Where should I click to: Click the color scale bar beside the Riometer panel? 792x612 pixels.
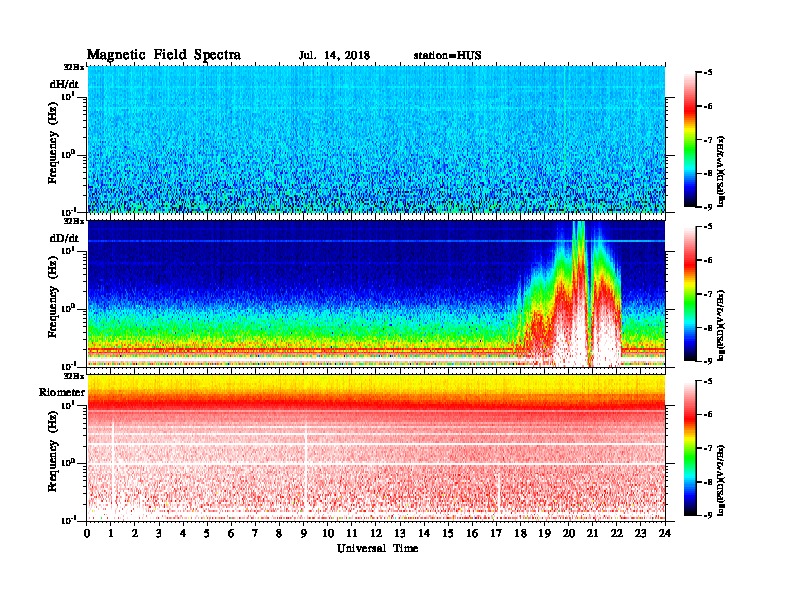(x=689, y=448)
